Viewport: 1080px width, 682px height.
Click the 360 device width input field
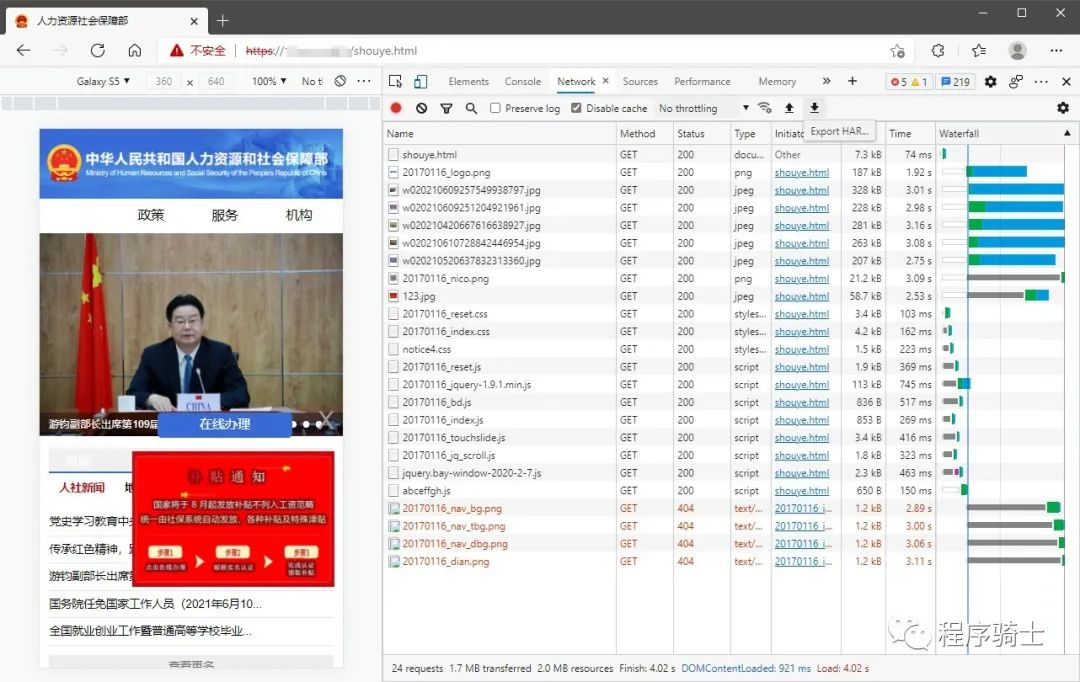pos(163,82)
